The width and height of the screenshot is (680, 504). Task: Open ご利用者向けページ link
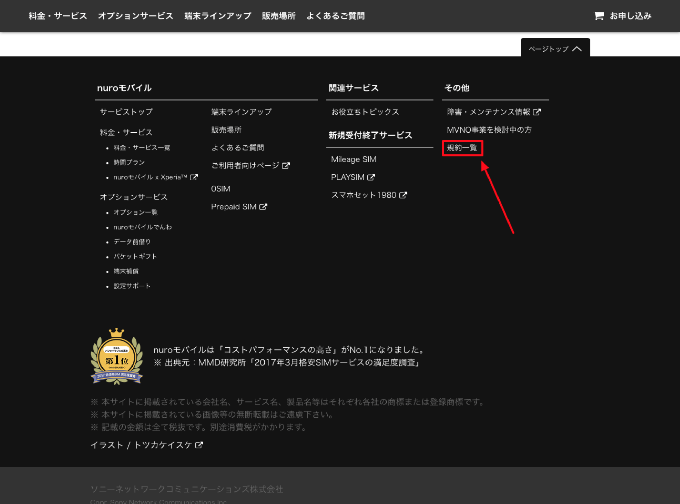pyautogui.click(x=245, y=165)
